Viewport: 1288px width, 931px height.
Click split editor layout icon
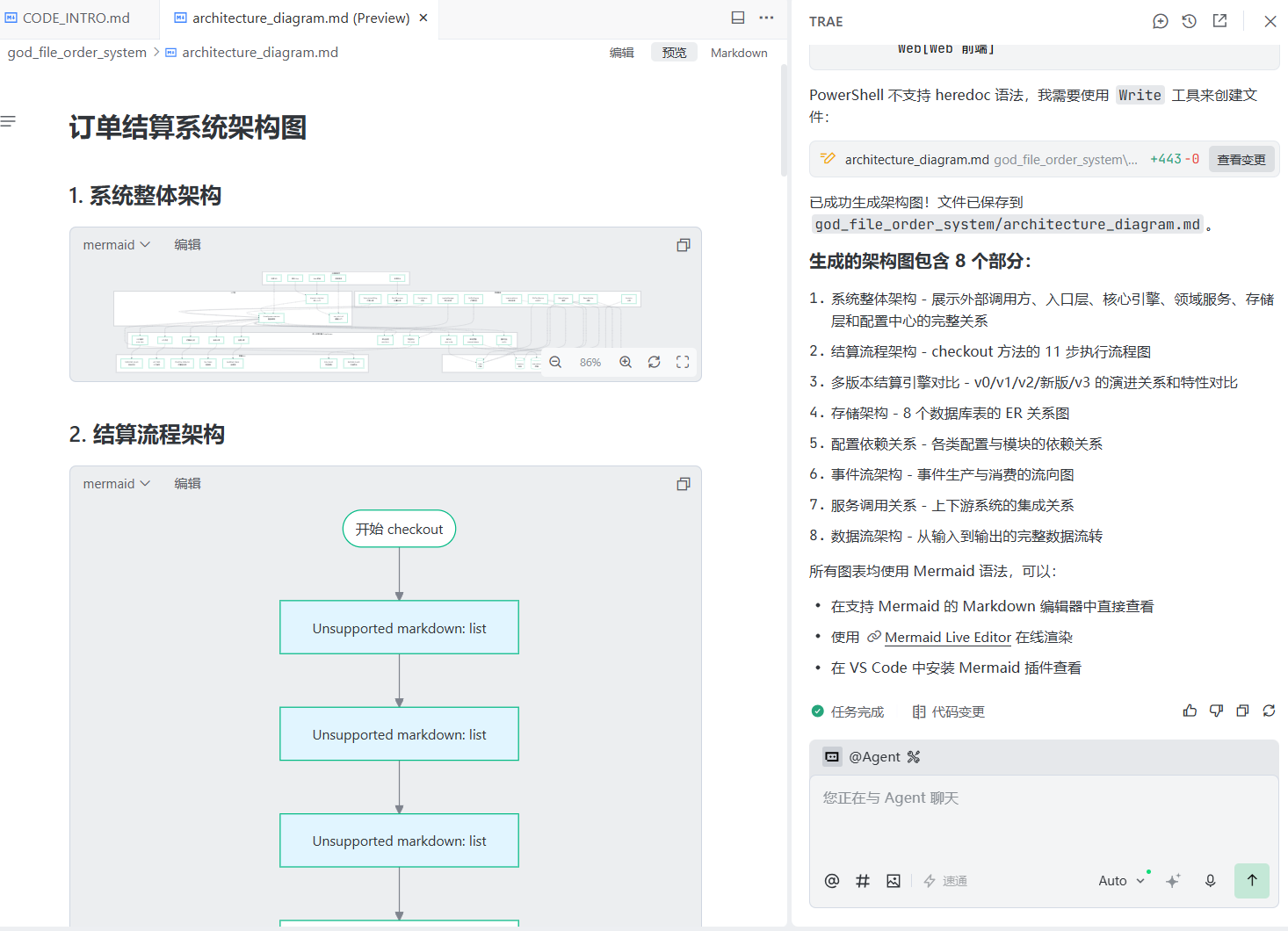coord(738,18)
